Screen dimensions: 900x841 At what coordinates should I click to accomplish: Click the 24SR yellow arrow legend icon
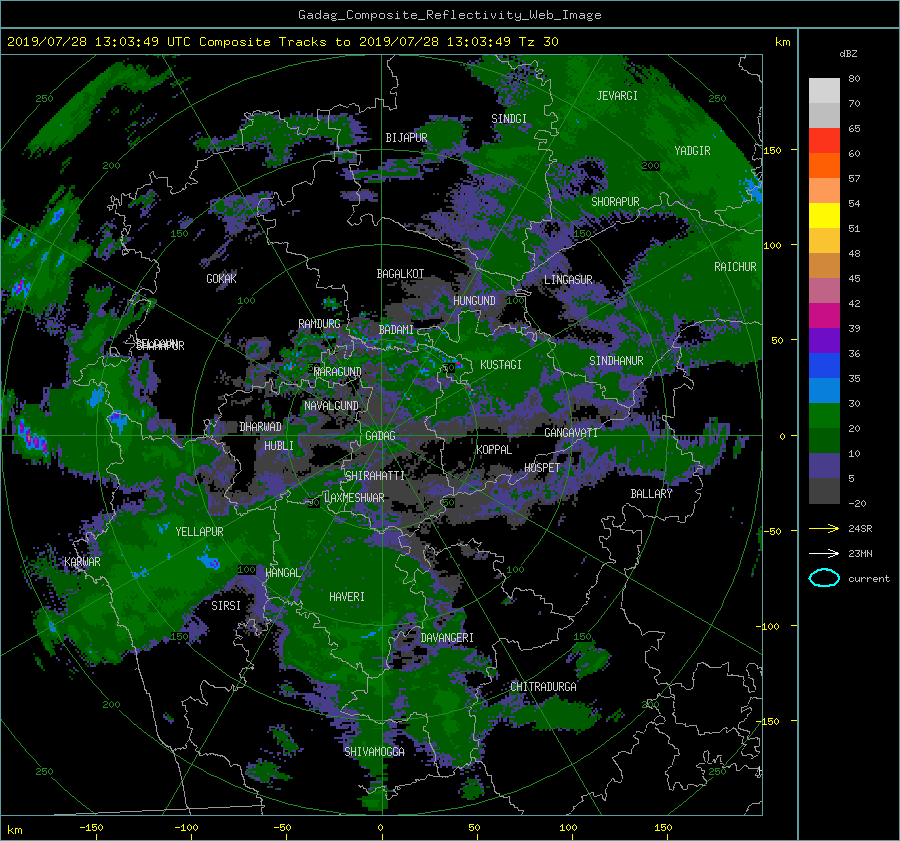pyautogui.click(x=824, y=528)
